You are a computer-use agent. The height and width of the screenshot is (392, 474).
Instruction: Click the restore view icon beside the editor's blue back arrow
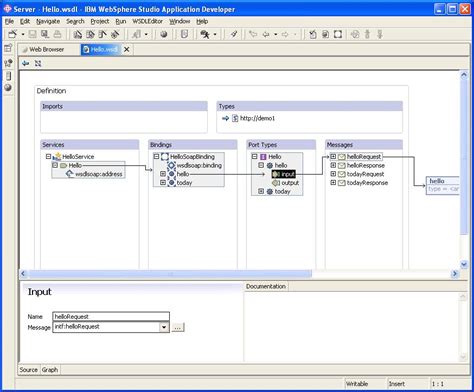[38, 63]
